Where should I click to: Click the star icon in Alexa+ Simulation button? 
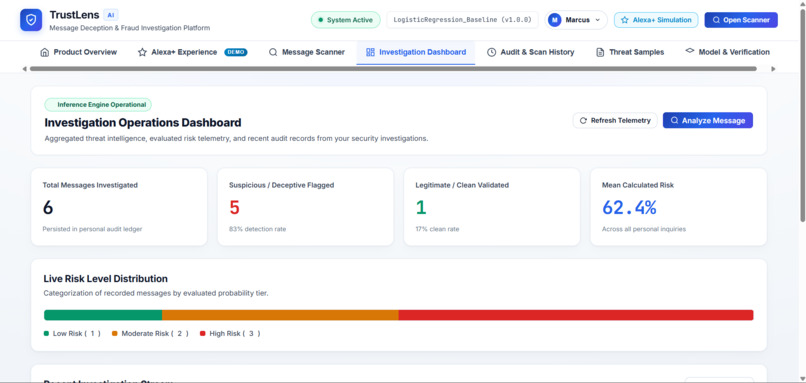click(625, 20)
